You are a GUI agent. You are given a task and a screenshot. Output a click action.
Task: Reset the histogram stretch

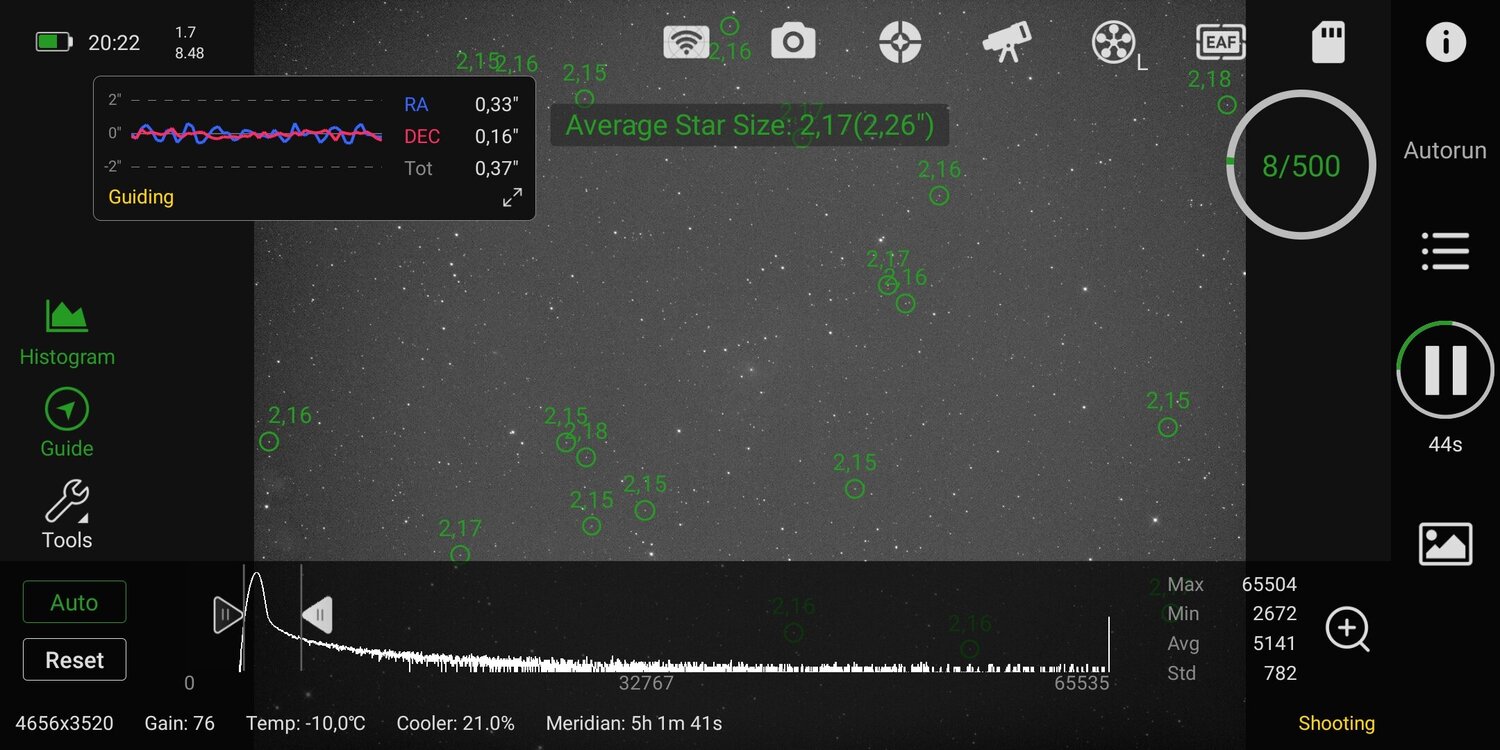point(74,659)
